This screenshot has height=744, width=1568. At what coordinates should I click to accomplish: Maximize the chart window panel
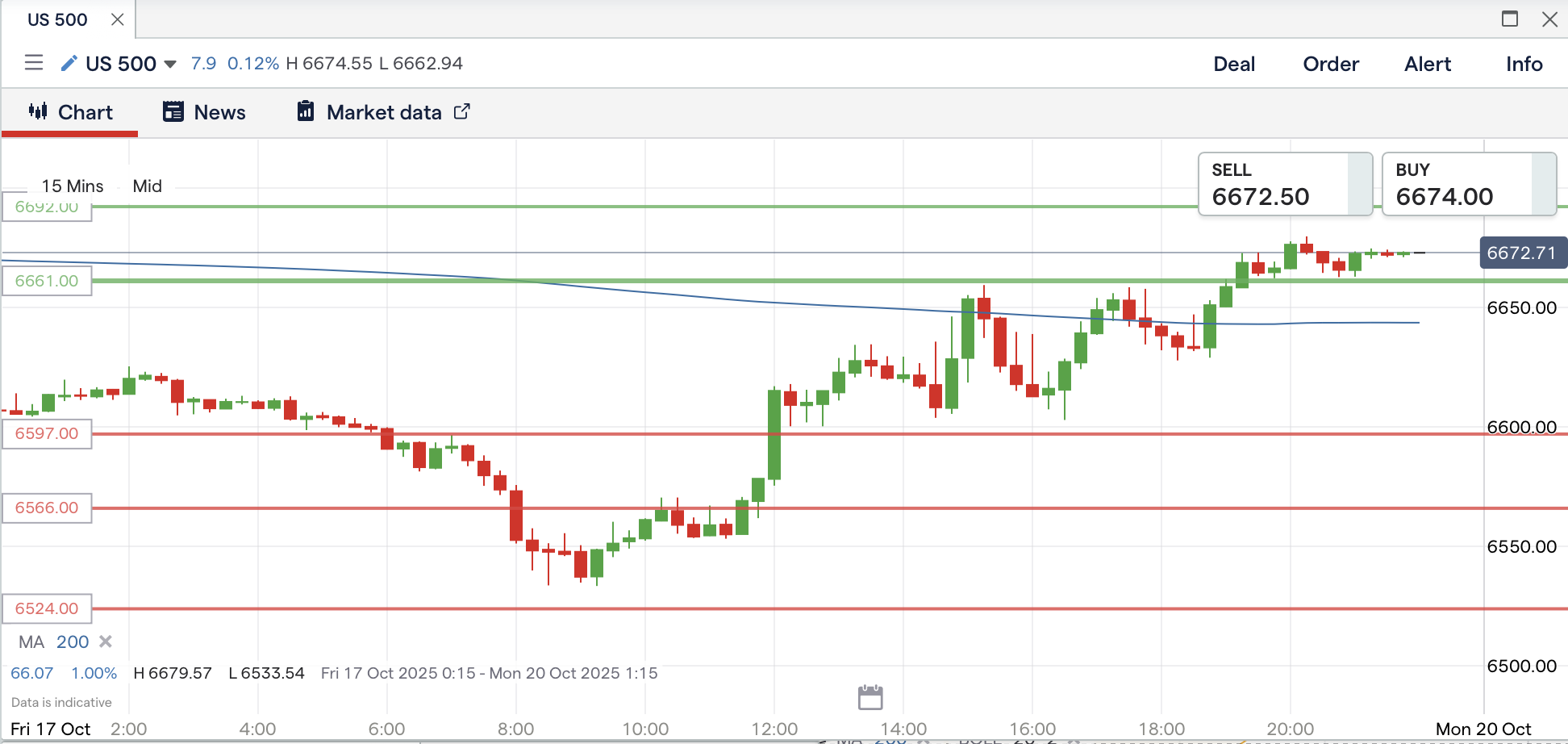tap(1510, 19)
